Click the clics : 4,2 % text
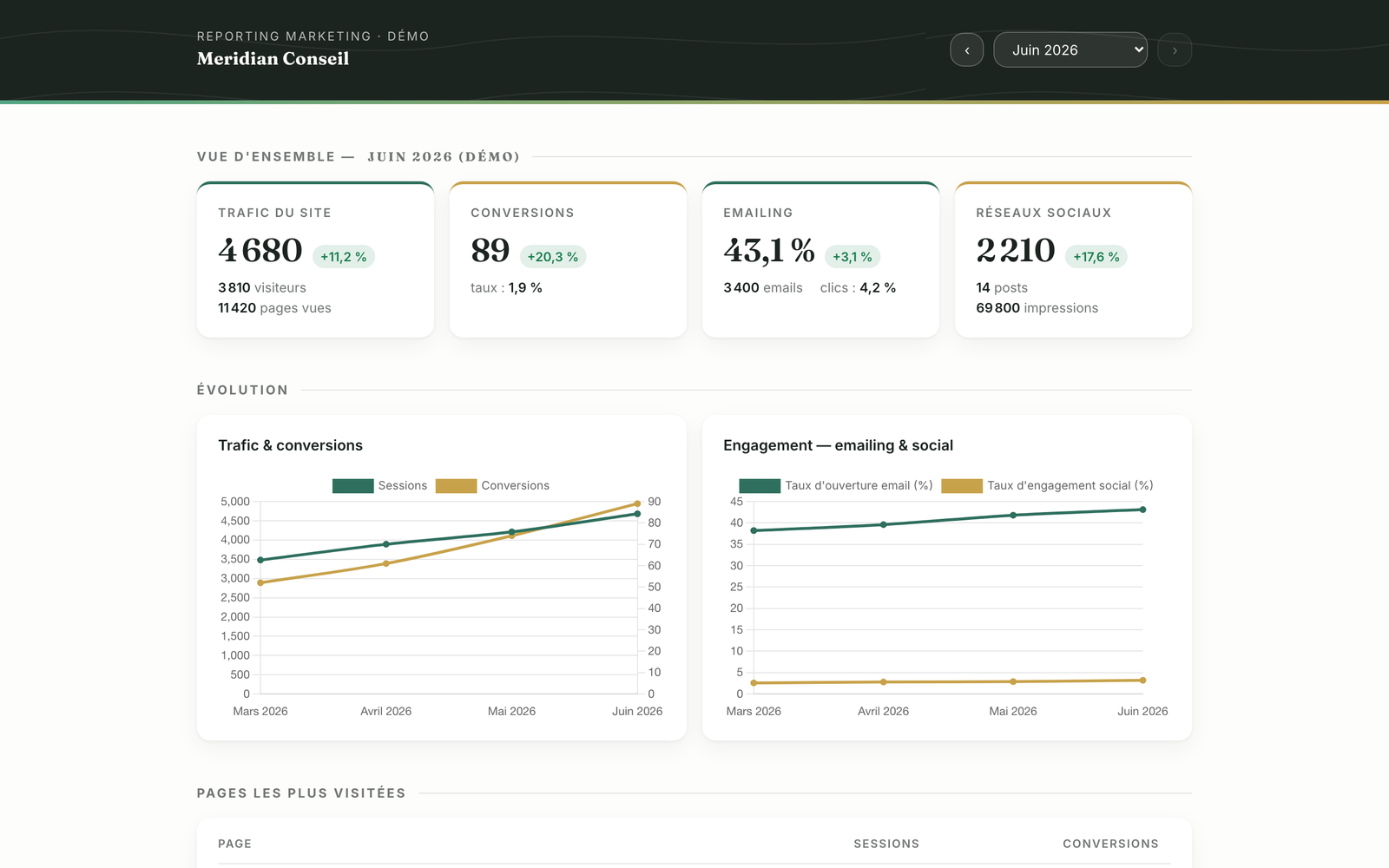Image resolution: width=1389 pixels, height=868 pixels. tap(858, 287)
